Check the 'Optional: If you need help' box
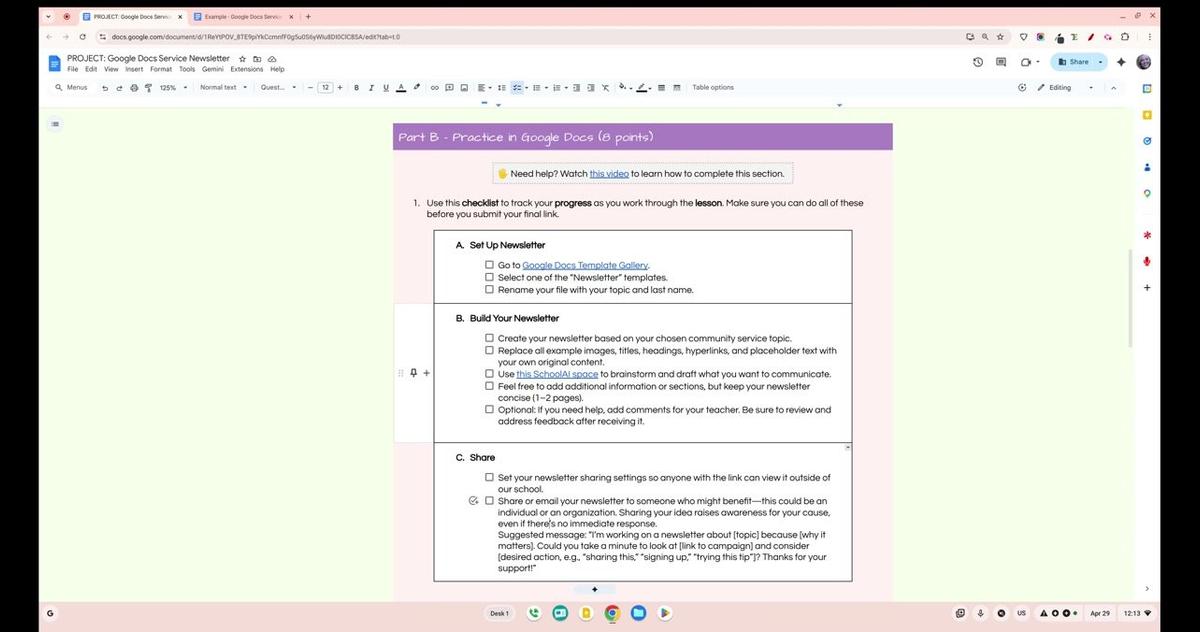The width and height of the screenshot is (1200, 632). 489,409
